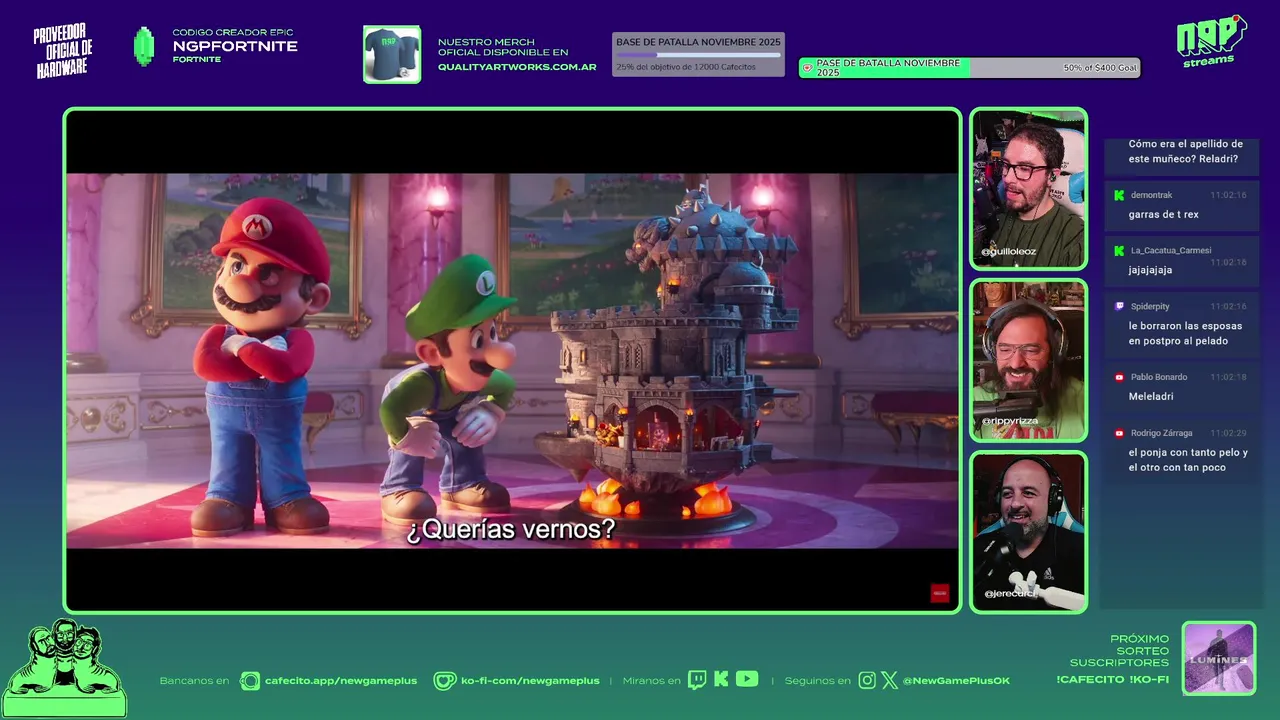
Task: Click the green mascot trio logo
Action: coord(64,668)
